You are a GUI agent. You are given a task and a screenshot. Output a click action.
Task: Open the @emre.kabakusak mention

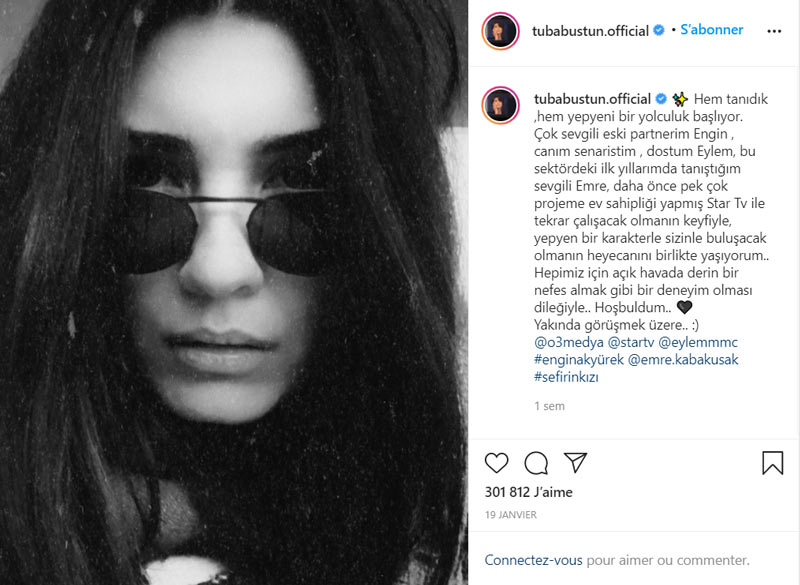coord(683,360)
